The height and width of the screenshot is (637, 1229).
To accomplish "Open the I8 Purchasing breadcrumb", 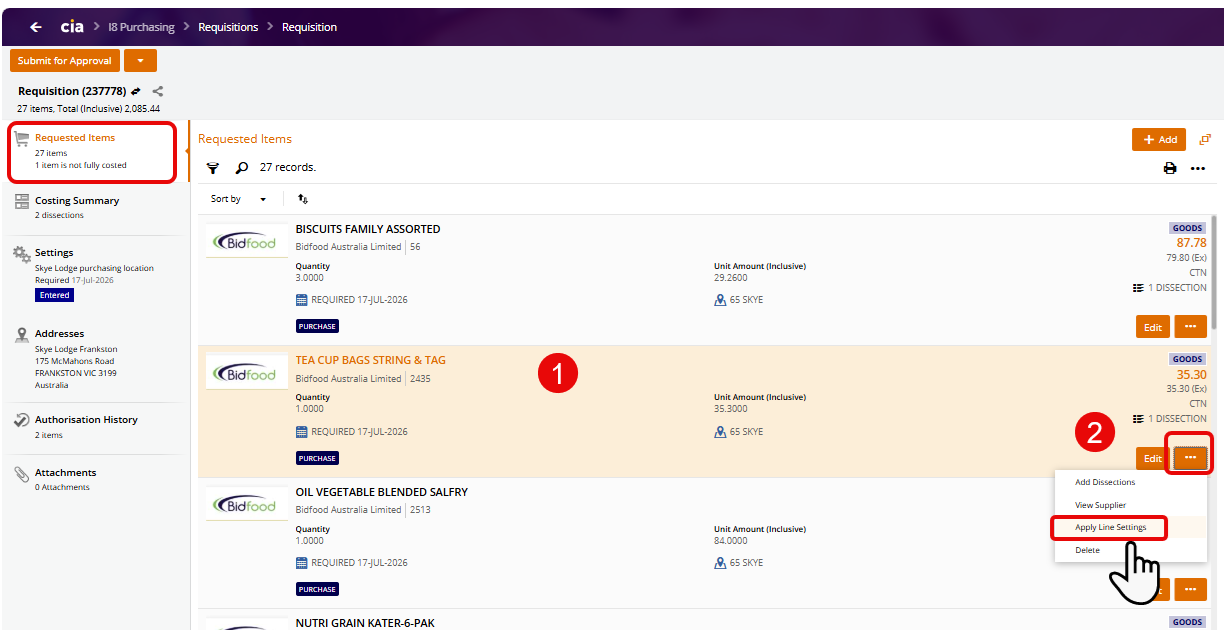I will click(x=141, y=27).
